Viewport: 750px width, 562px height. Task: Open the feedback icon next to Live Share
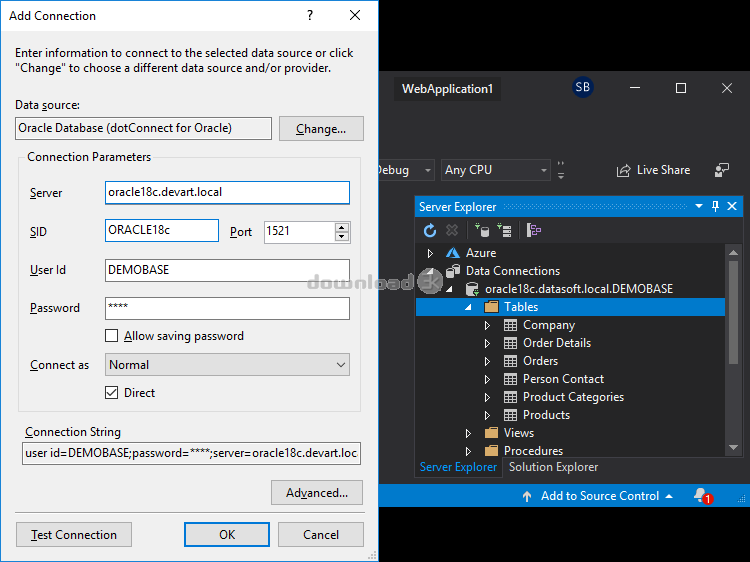[721, 170]
